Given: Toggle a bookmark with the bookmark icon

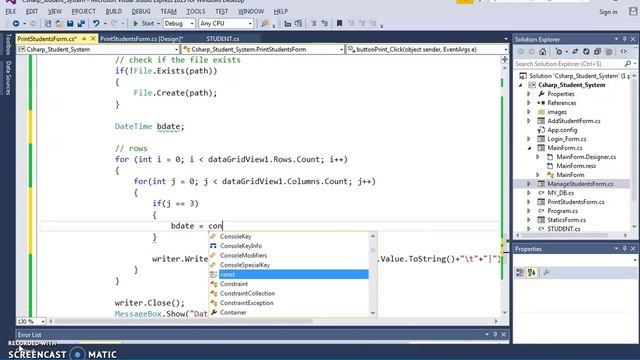Looking at the screenshot, I should point(339,24).
